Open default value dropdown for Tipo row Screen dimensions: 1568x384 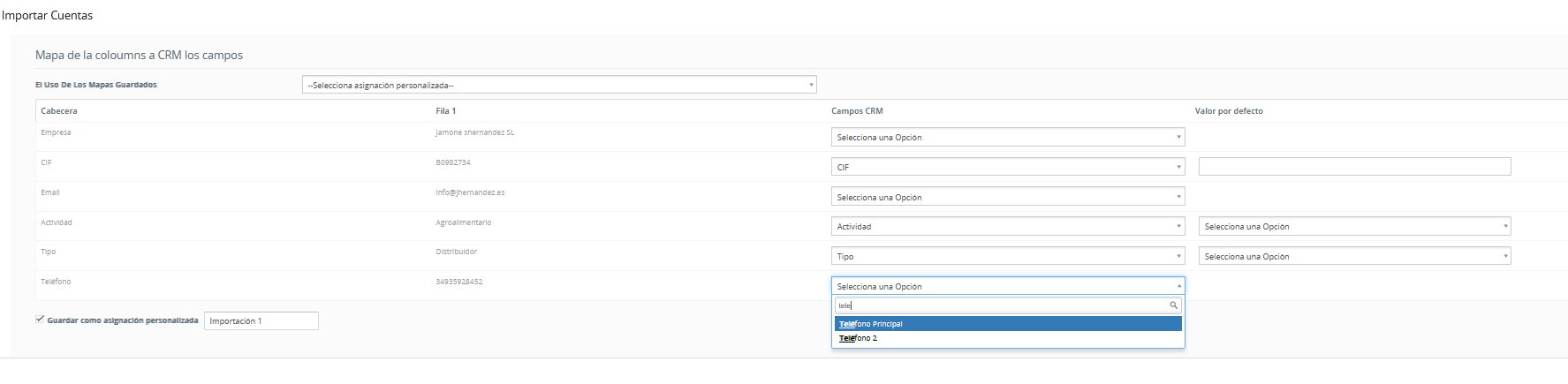pos(1354,256)
